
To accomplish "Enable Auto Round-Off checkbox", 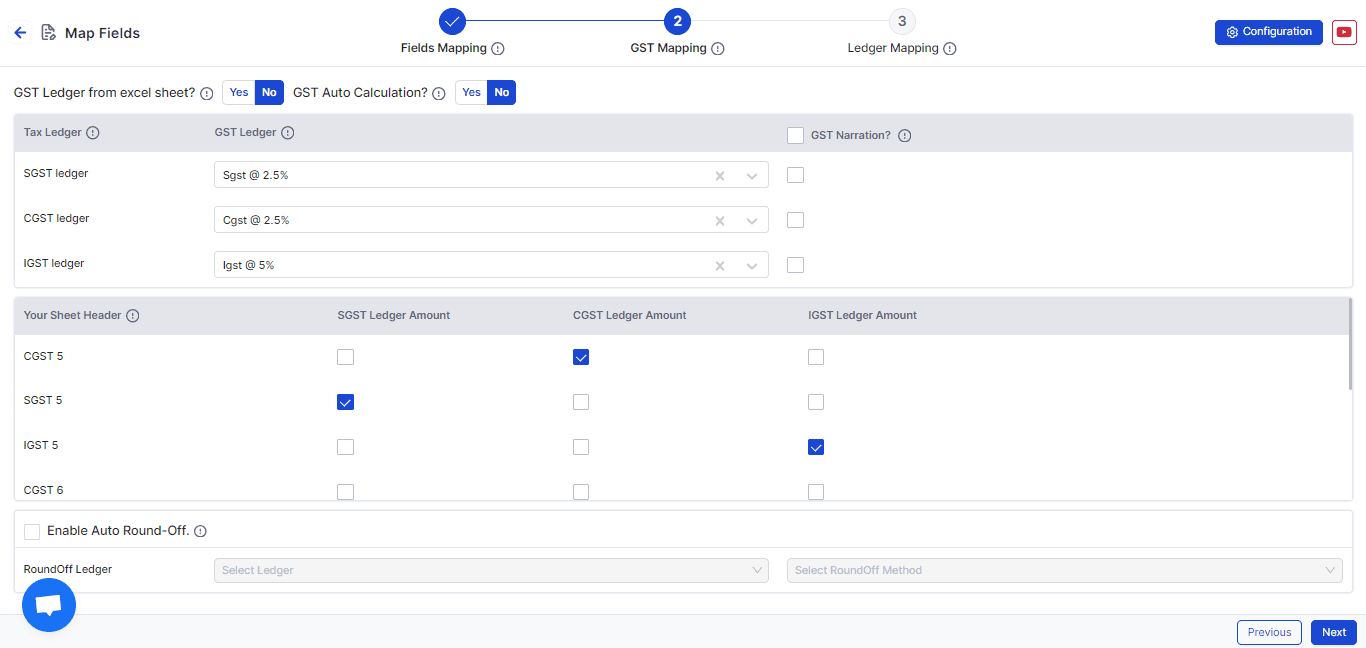I will click(x=32, y=531).
